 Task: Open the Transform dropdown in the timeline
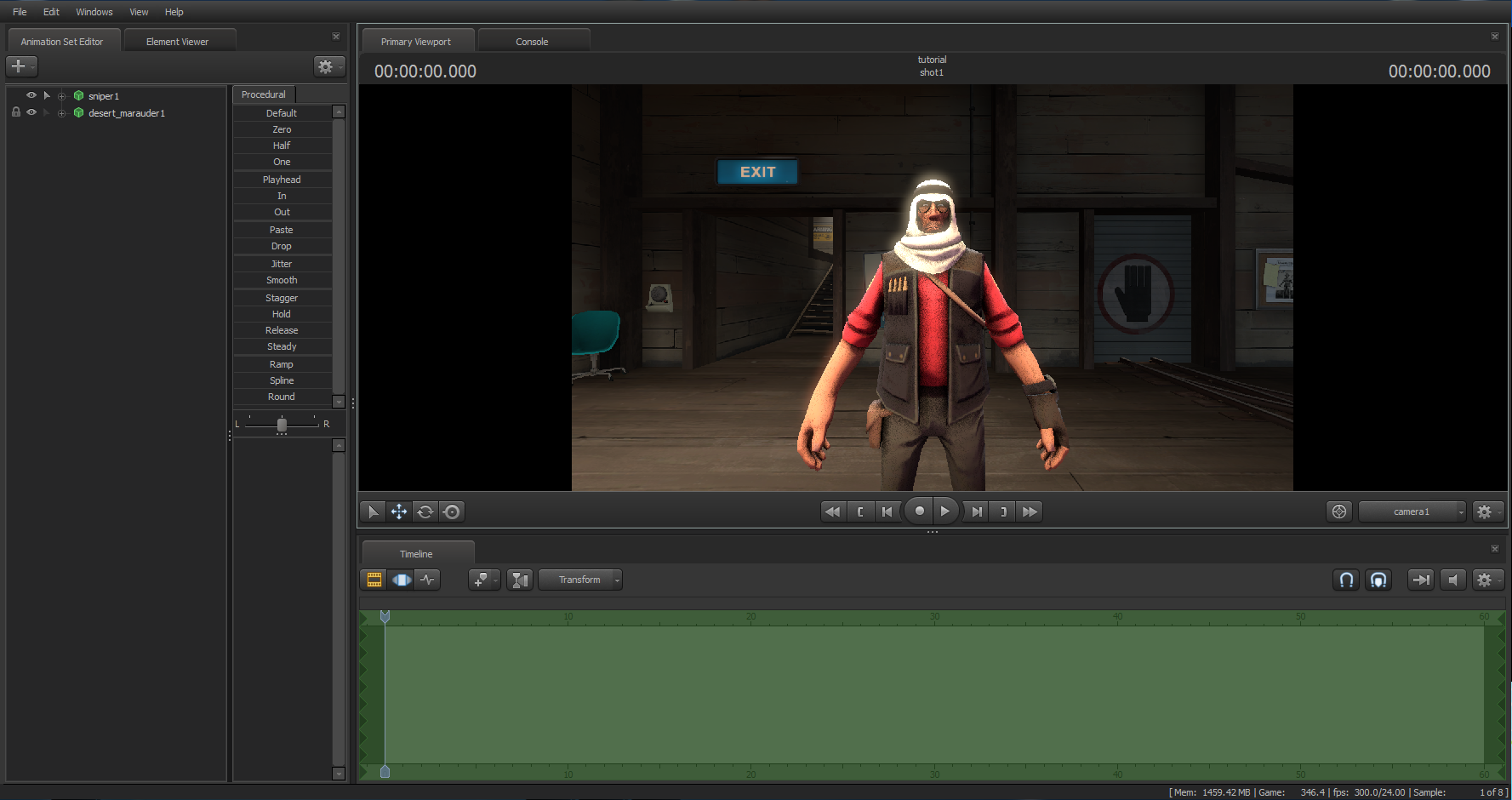pyautogui.click(x=580, y=580)
